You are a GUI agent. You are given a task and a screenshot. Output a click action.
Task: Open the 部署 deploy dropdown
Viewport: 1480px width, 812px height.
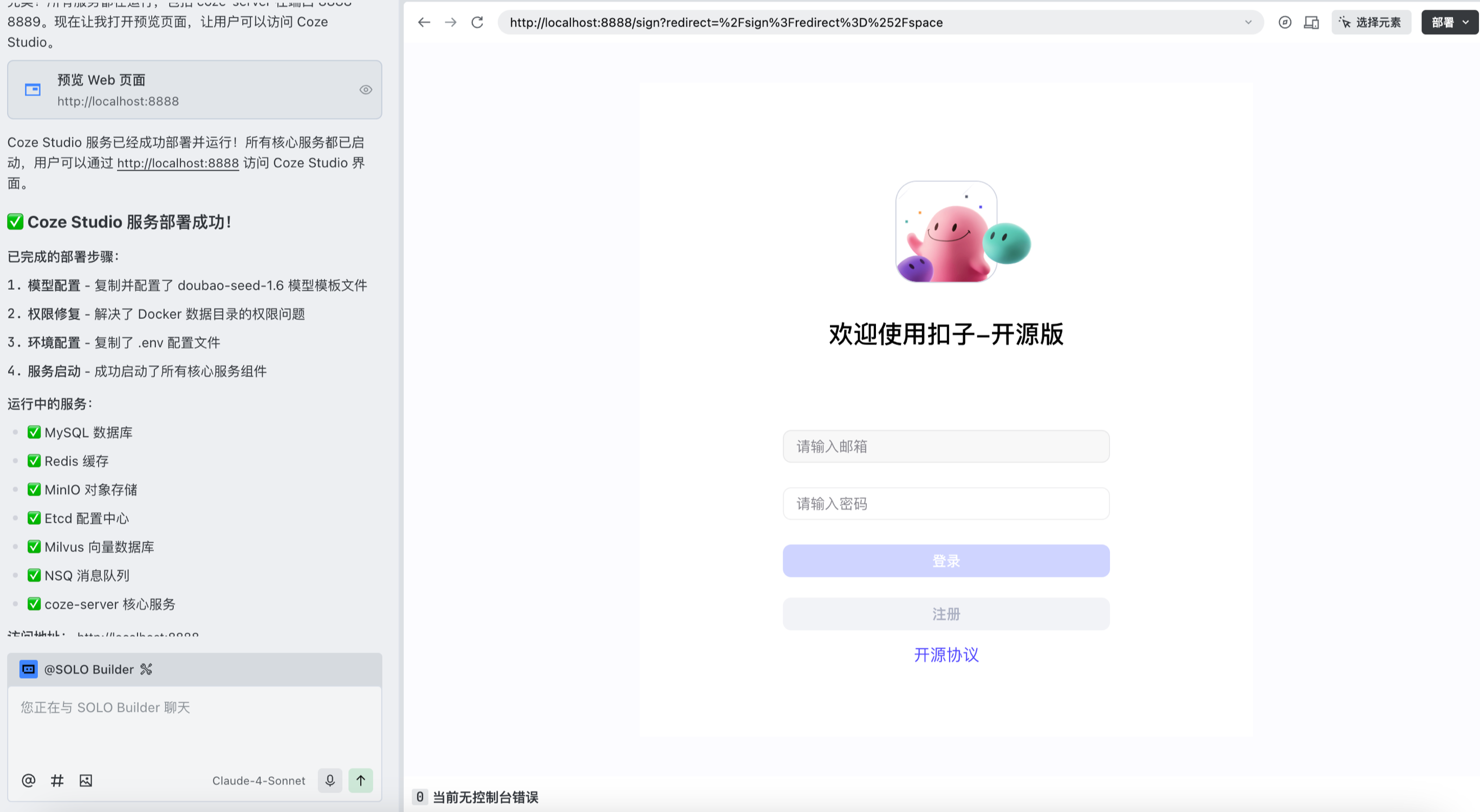pos(1450,22)
